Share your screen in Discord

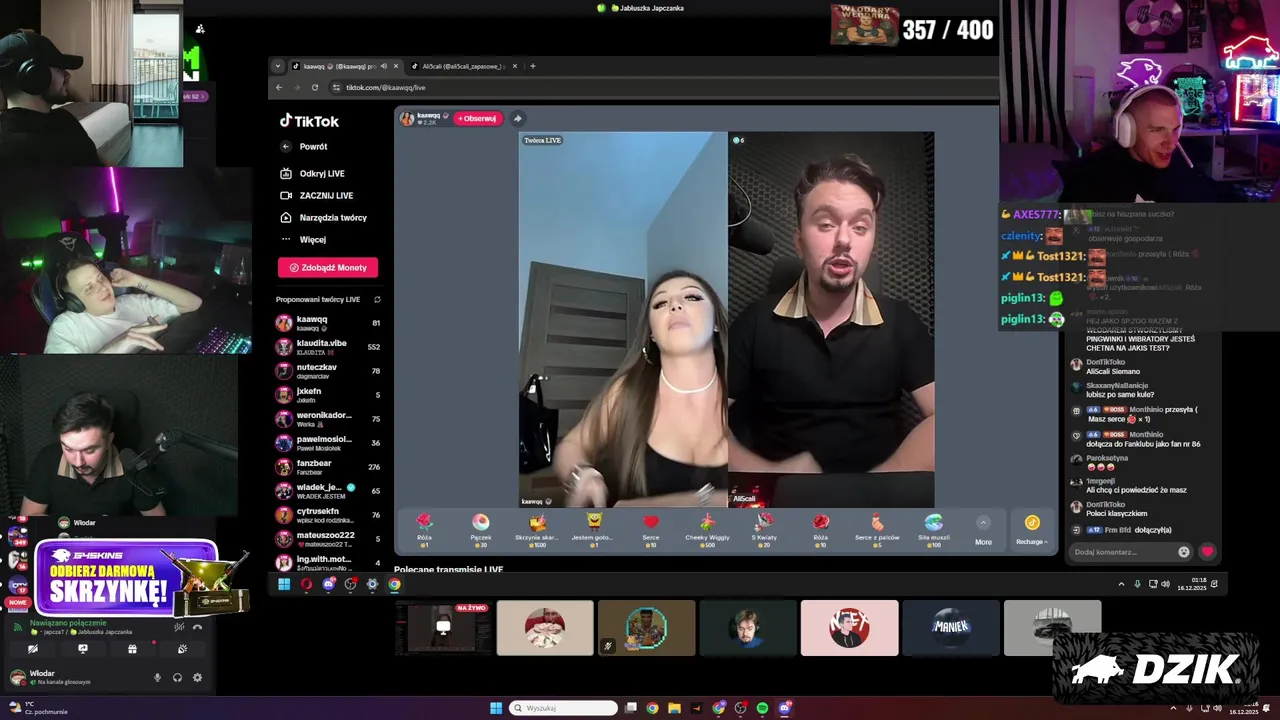pyautogui.click(x=83, y=649)
